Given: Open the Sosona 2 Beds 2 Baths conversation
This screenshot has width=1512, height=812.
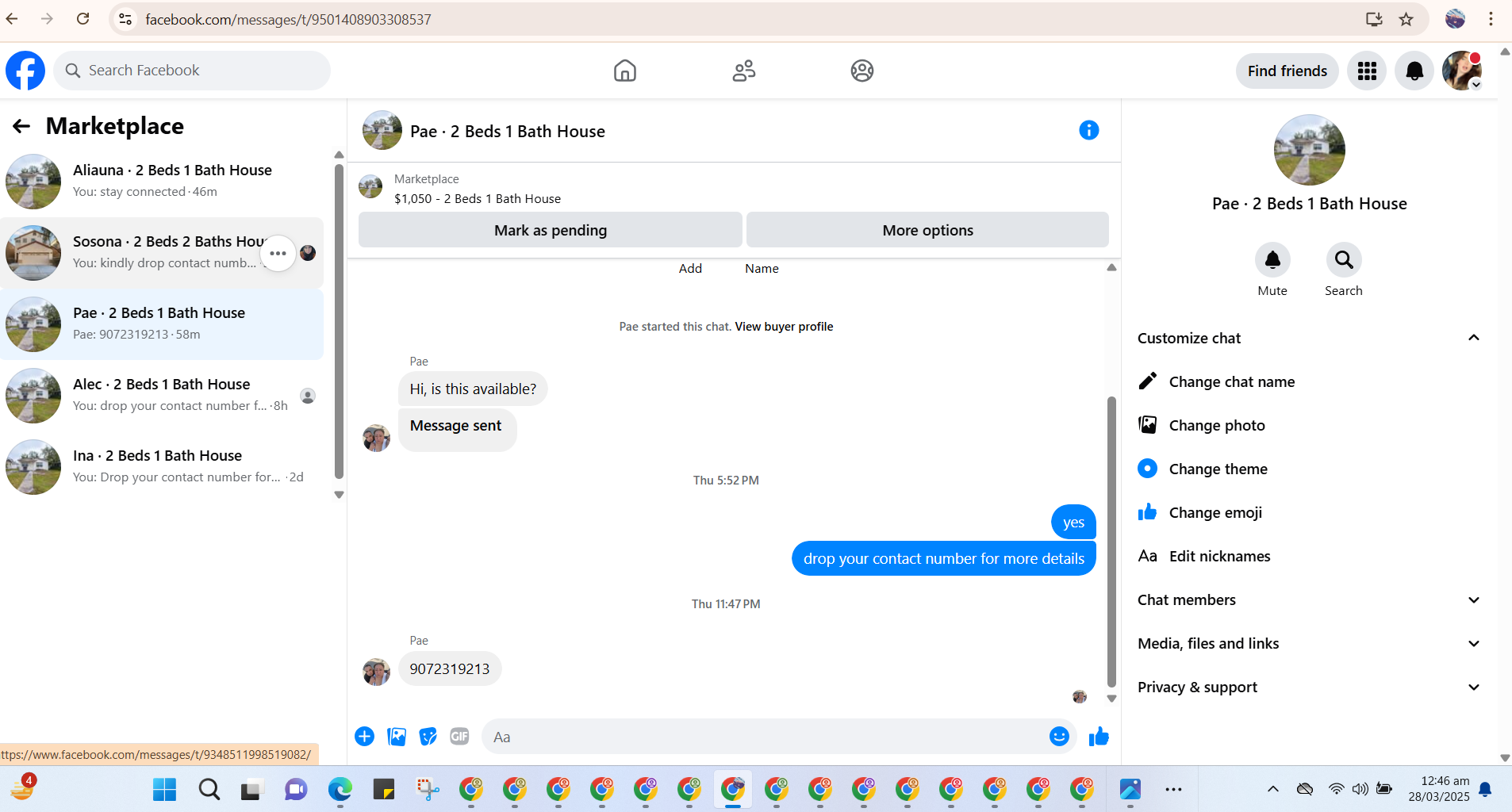Looking at the screenshot, I should (163, 253).
